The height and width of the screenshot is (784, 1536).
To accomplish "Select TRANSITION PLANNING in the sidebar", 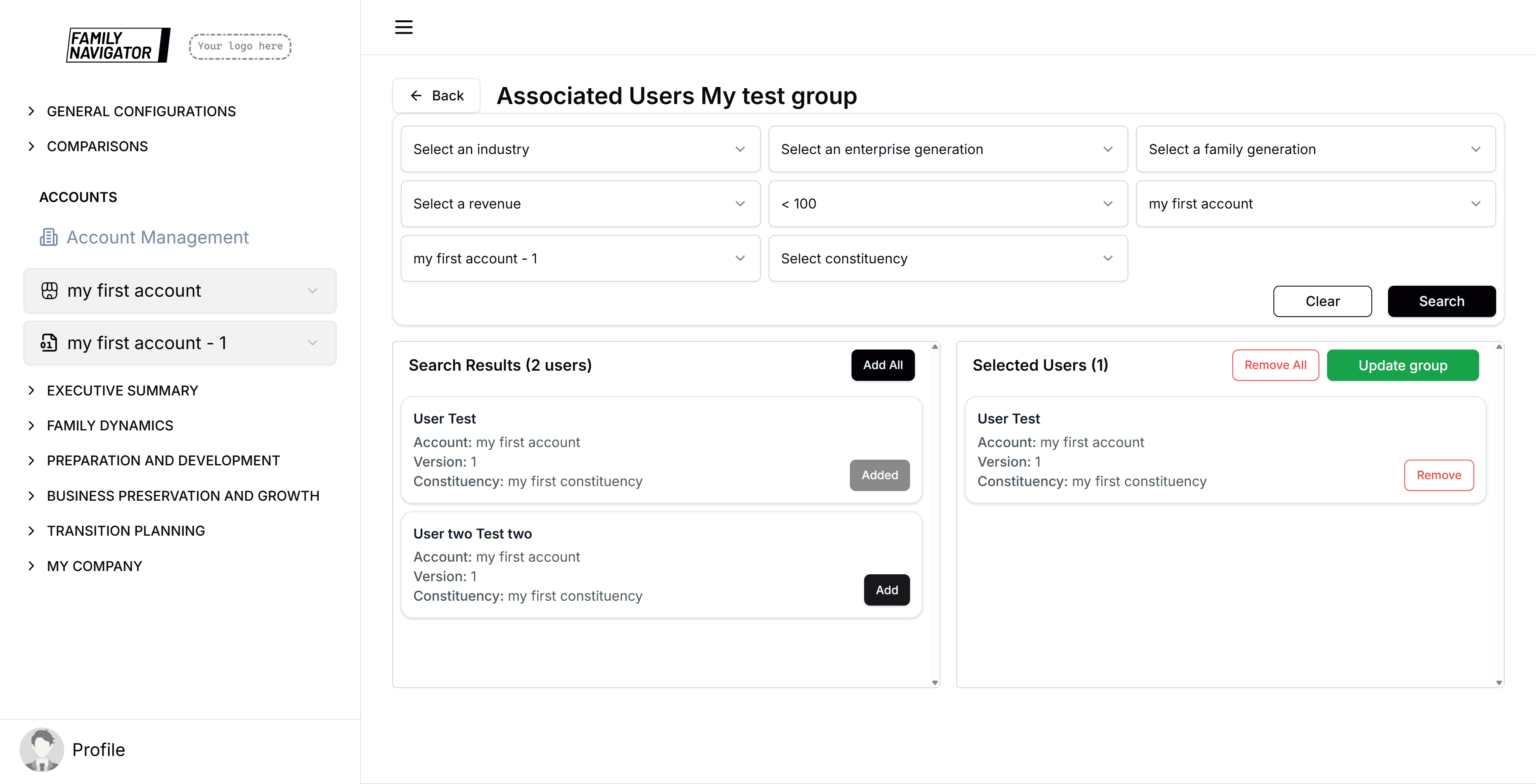I will (126, 530).
